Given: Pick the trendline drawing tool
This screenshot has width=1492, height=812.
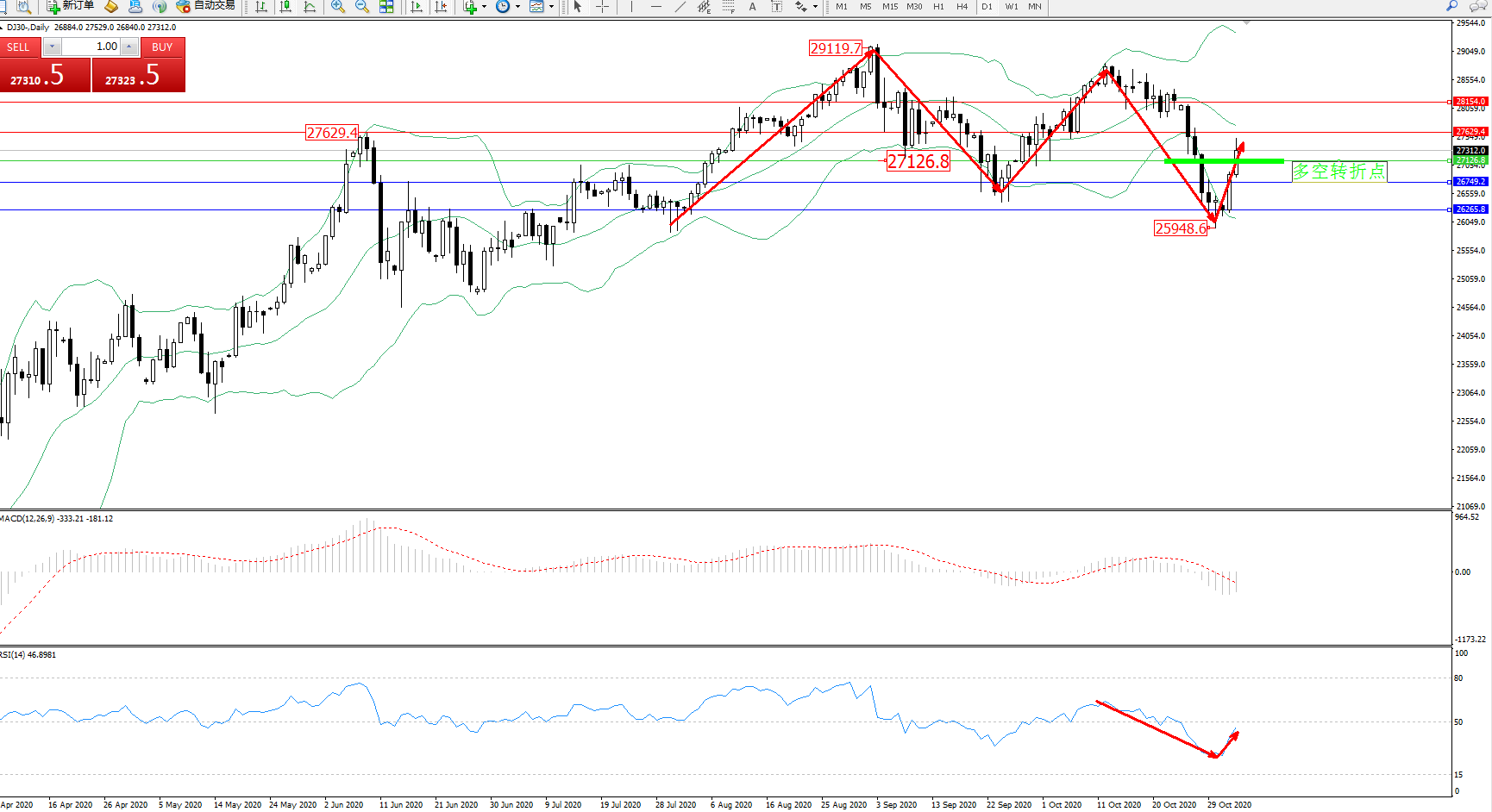Looking at the screenshot, I should pos(680,6).
